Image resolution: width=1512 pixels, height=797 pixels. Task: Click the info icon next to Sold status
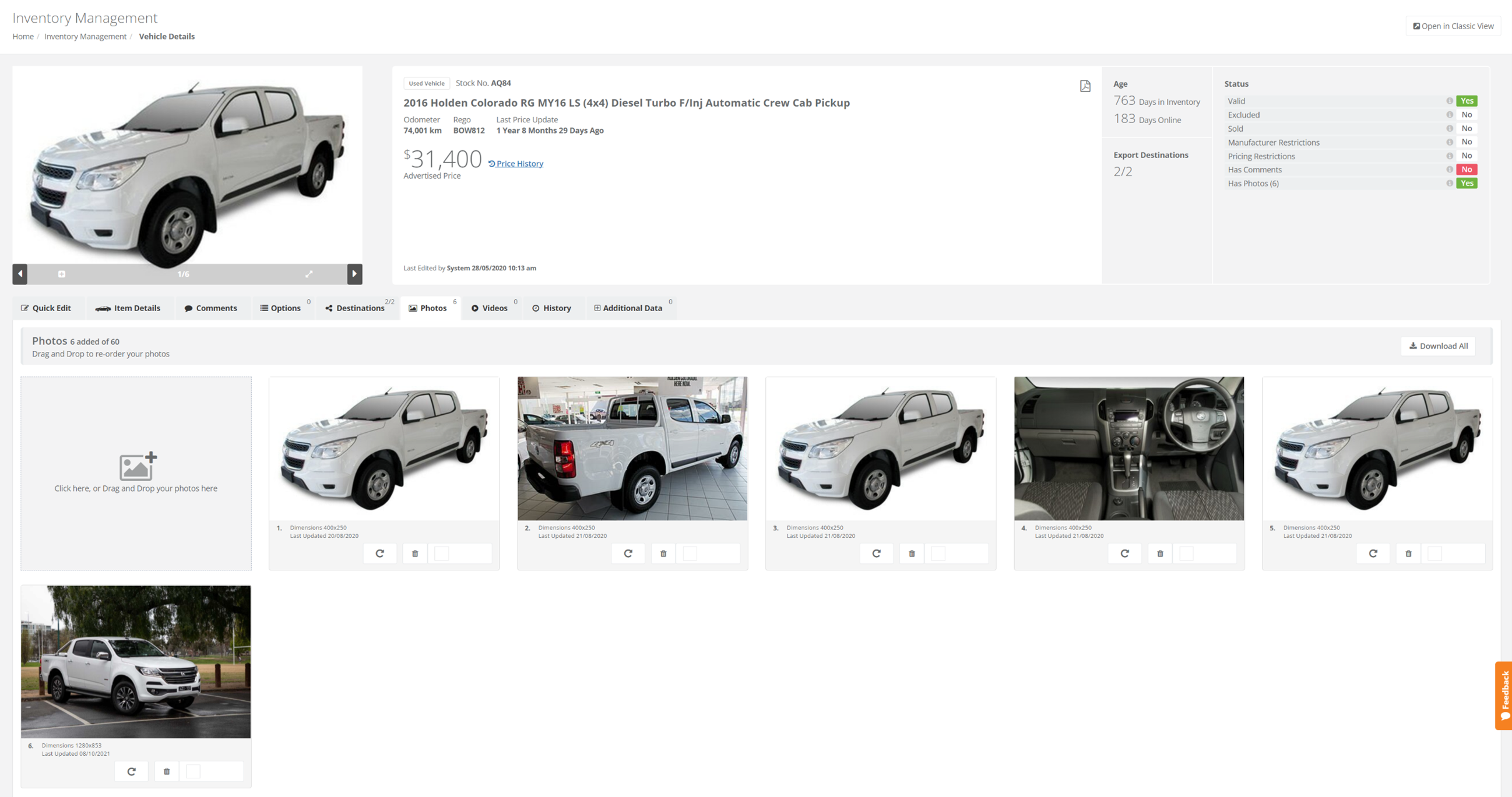click(1449, 128)
